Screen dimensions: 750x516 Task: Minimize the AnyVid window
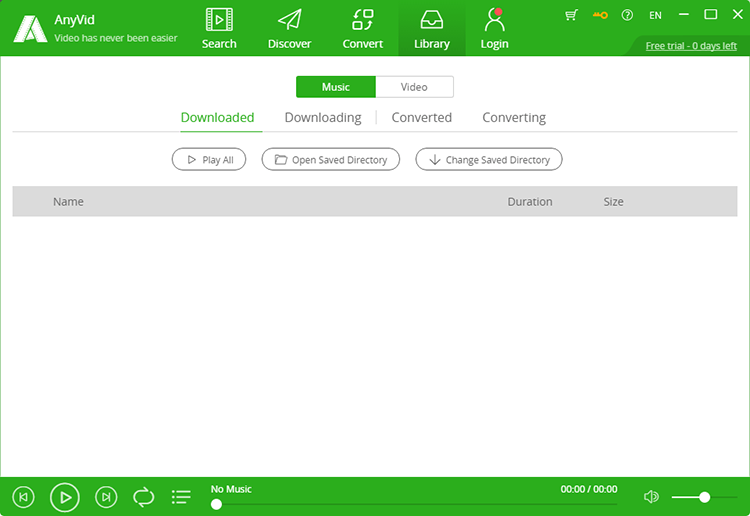pos(684,15)
